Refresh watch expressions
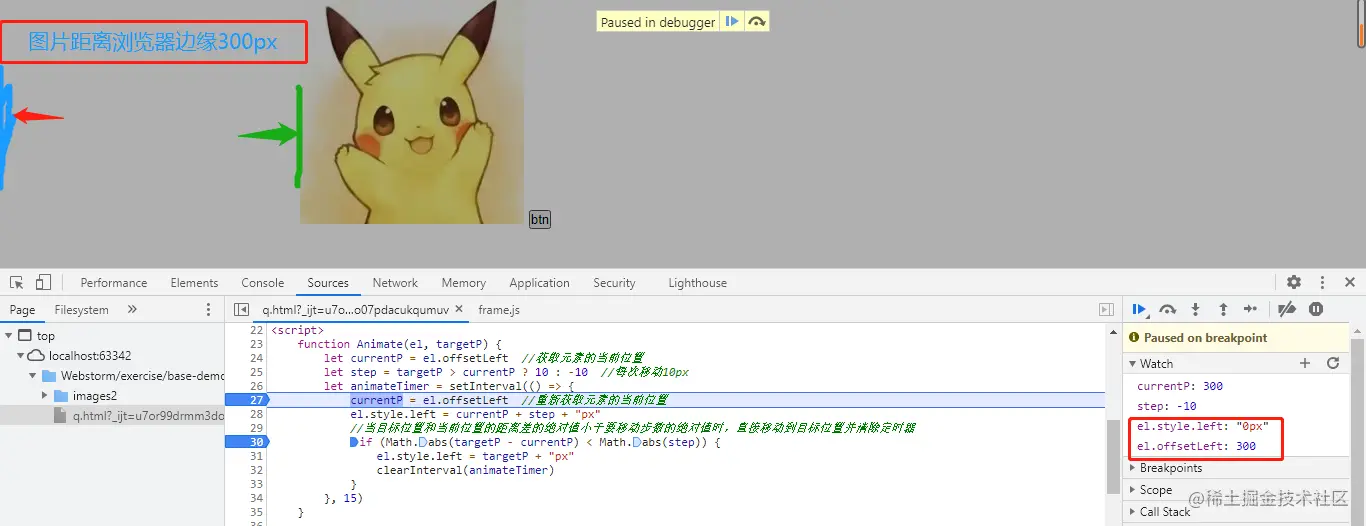Image resolution: width=1366 pixels, height=526 pixels. click(1332, 363)
